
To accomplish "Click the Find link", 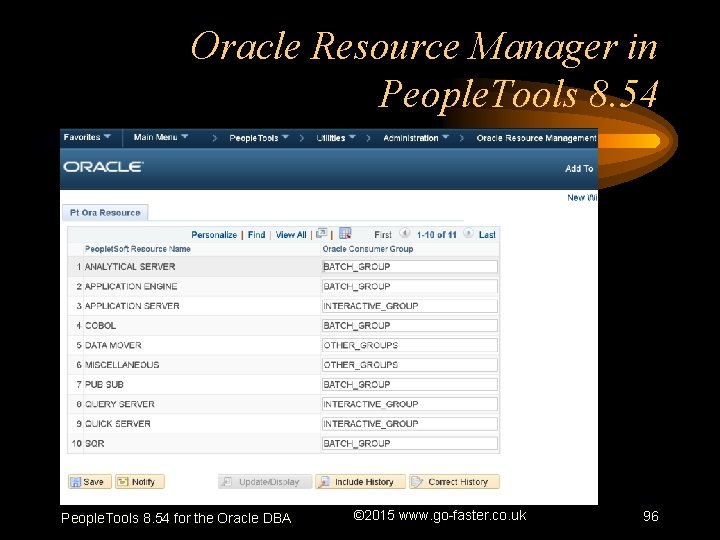I will [x=256, y=235].
